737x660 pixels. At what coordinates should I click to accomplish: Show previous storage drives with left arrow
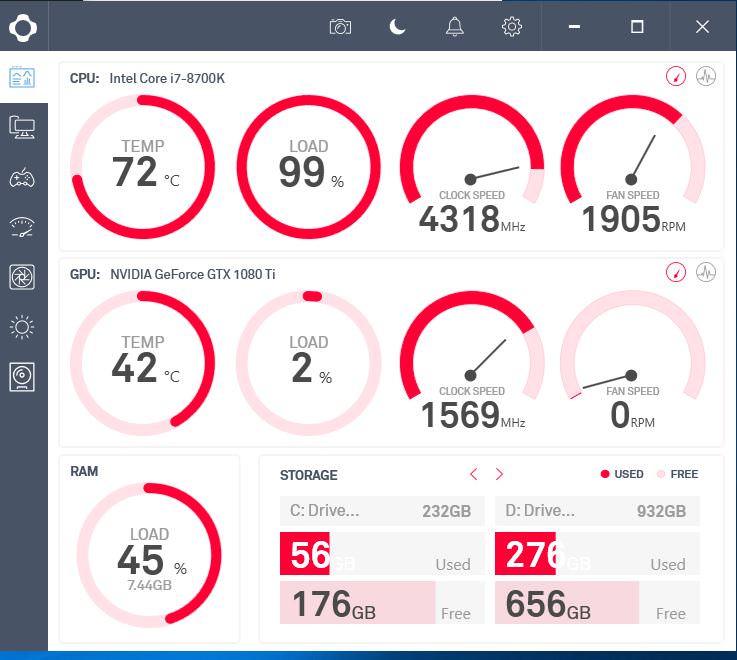click(474, 474)
